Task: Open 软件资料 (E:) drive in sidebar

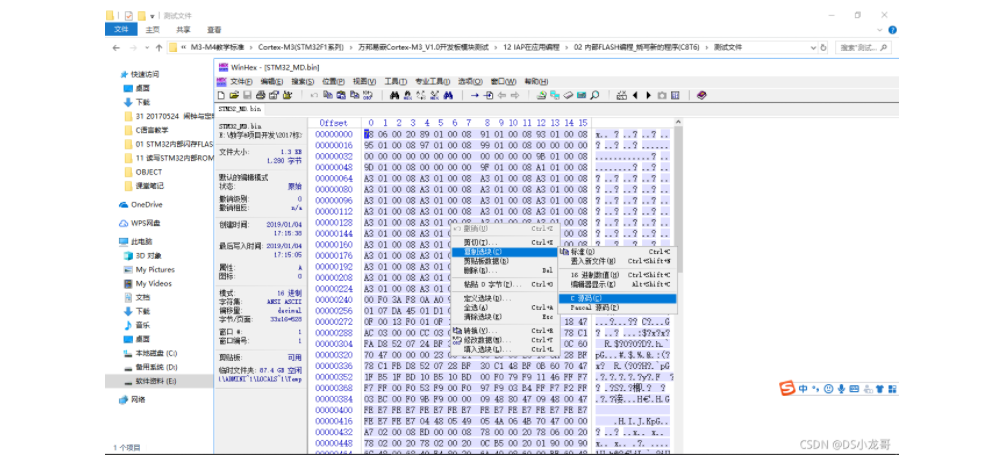Action: point(149,381)
